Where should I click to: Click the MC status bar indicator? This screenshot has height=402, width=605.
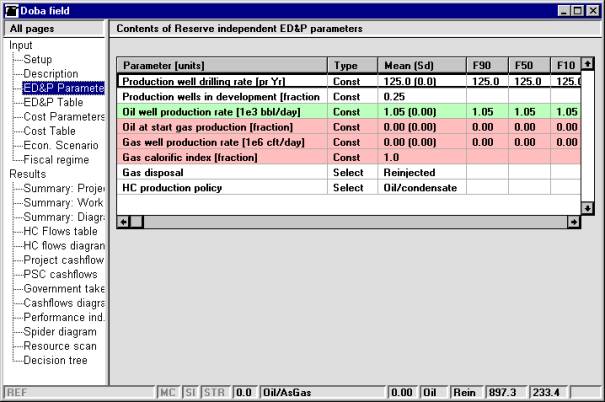[x=168, y=392]
